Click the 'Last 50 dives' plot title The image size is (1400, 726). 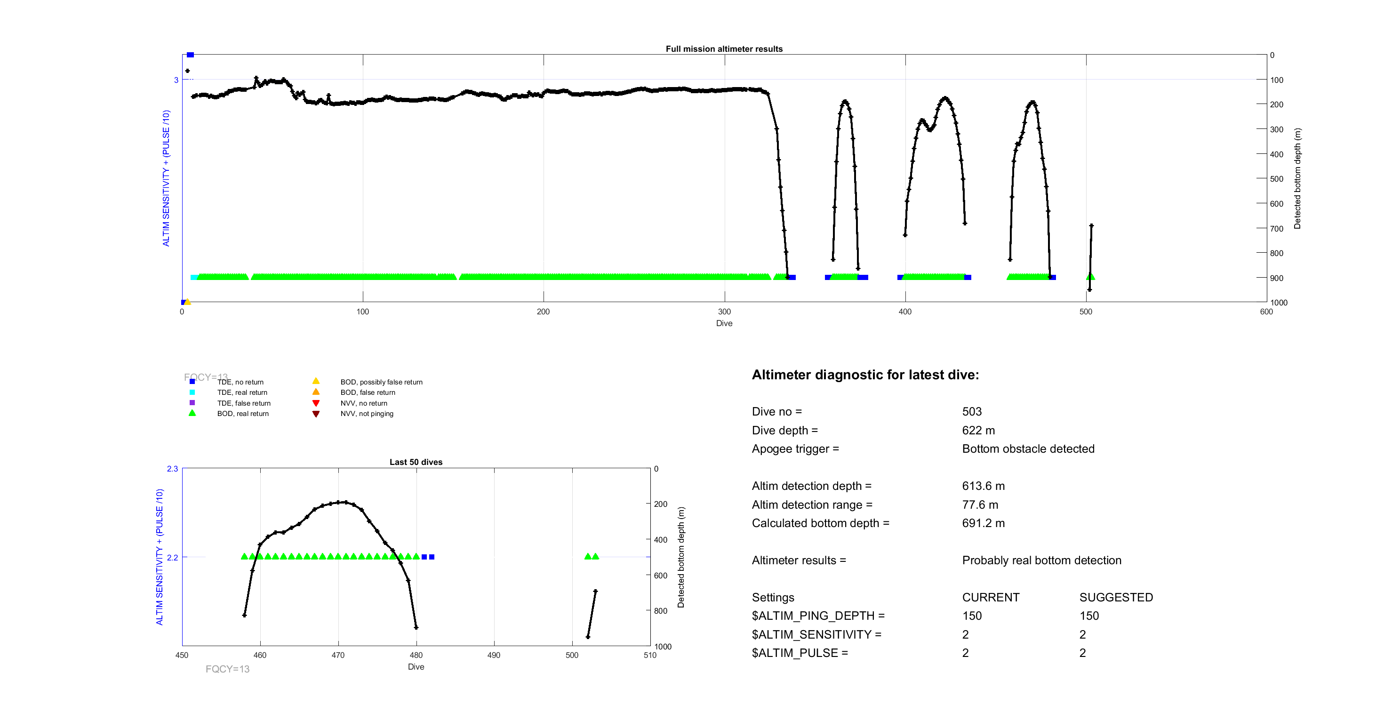(416, 462)
